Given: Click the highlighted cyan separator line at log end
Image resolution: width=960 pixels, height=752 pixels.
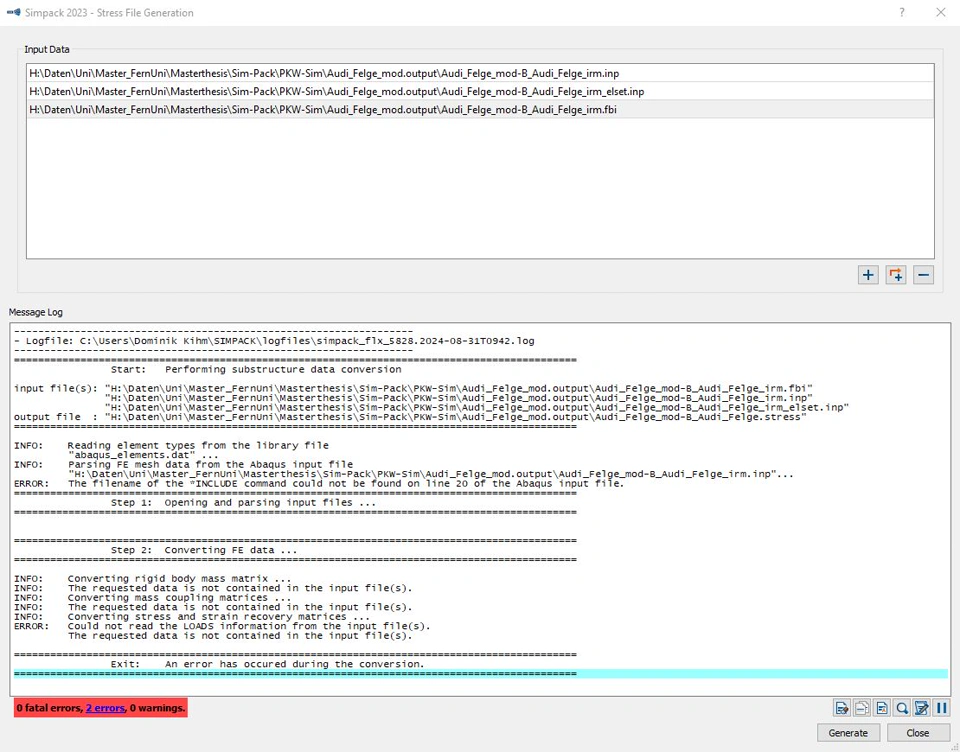Looking at the screenshot, I should pyautogui.click(x=481, y=674).
